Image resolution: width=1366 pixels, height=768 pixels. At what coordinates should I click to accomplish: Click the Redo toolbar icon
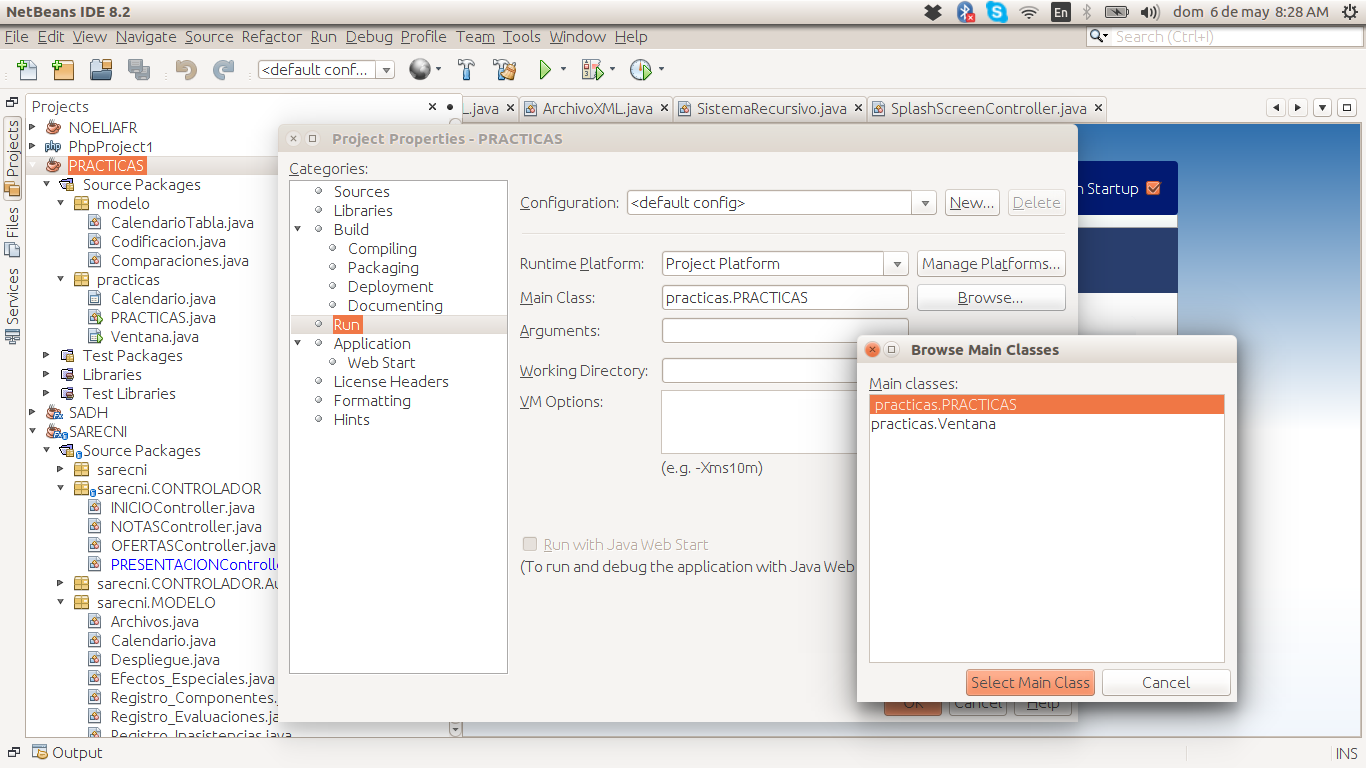pyautogui.click(x=224, y=70)
